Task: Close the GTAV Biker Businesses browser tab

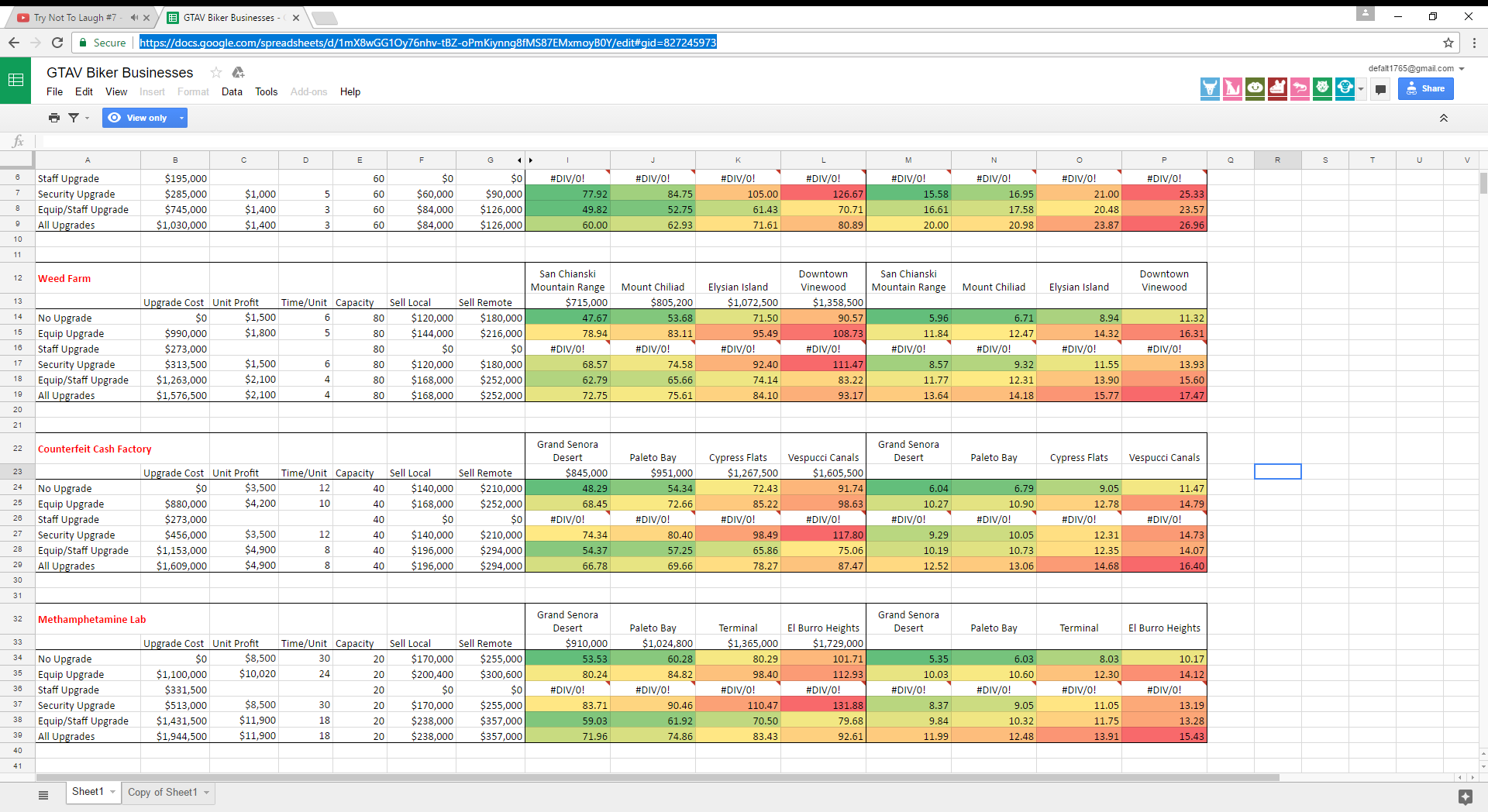Action: [x=296, y=17]
